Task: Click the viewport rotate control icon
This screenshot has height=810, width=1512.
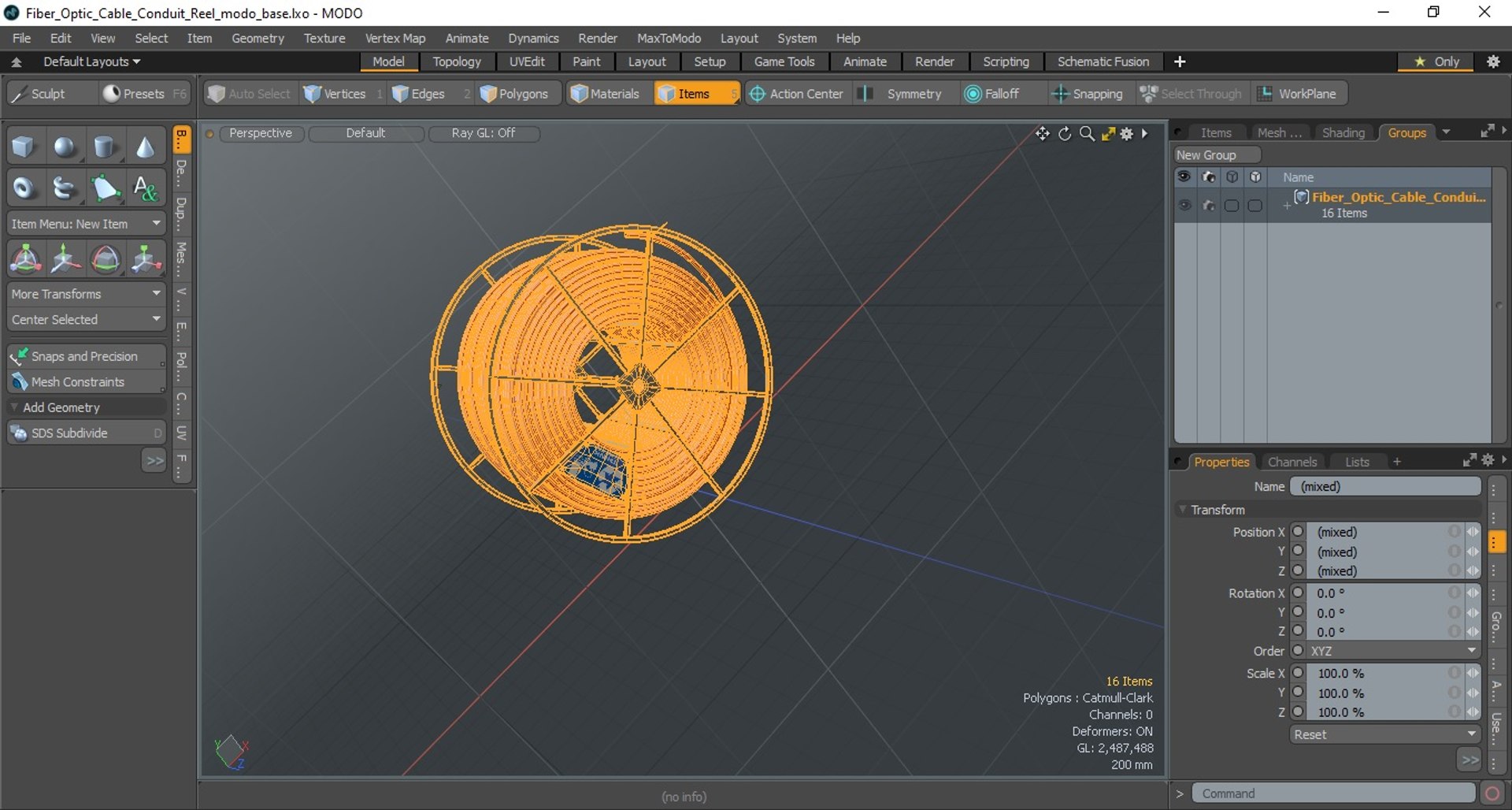Action: click(1065, 134)
